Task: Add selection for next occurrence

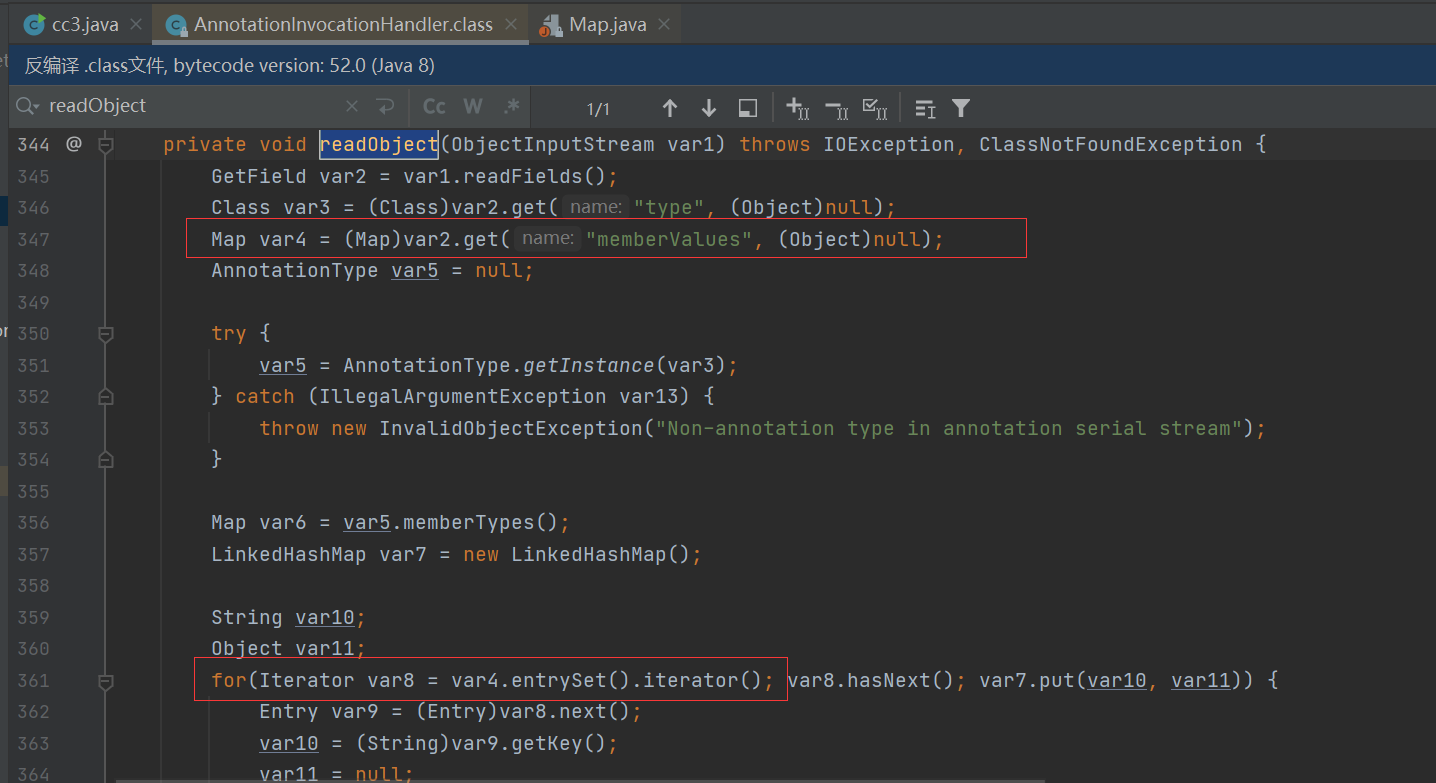Action: pyautogui.click(x=797, y=108)
